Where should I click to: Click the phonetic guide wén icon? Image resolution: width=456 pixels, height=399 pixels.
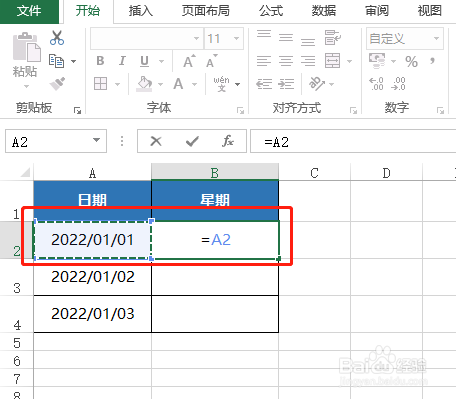221,84
